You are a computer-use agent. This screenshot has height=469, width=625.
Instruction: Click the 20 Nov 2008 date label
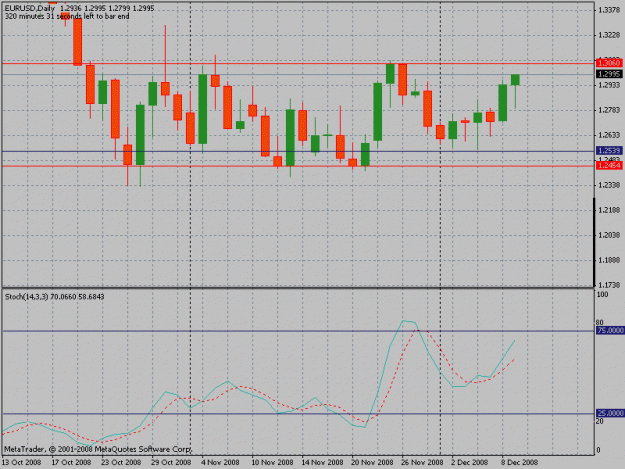tap(372, 462)
